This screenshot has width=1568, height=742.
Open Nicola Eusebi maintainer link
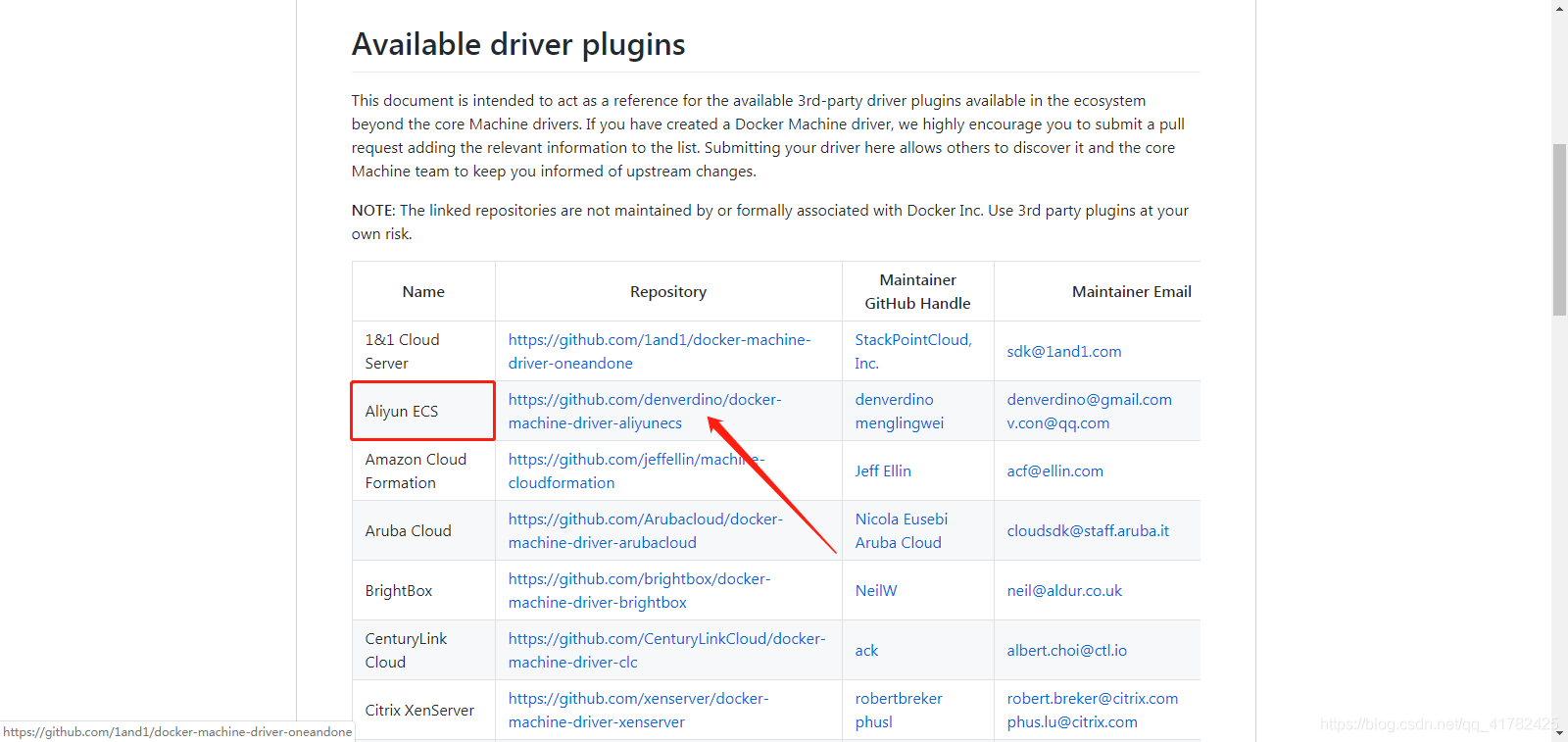(901, 519)
